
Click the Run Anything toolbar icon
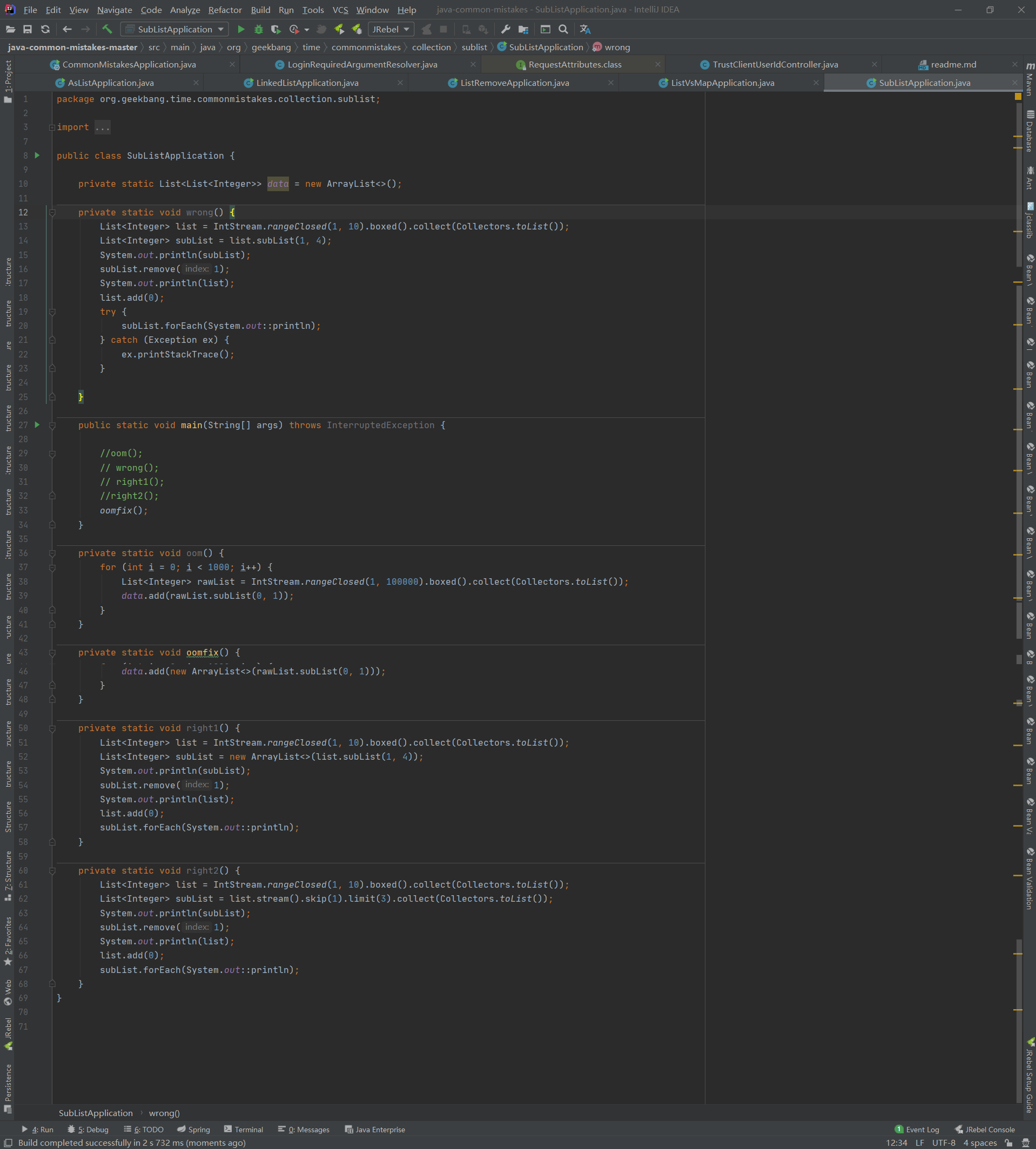click(x=546, y=30)
